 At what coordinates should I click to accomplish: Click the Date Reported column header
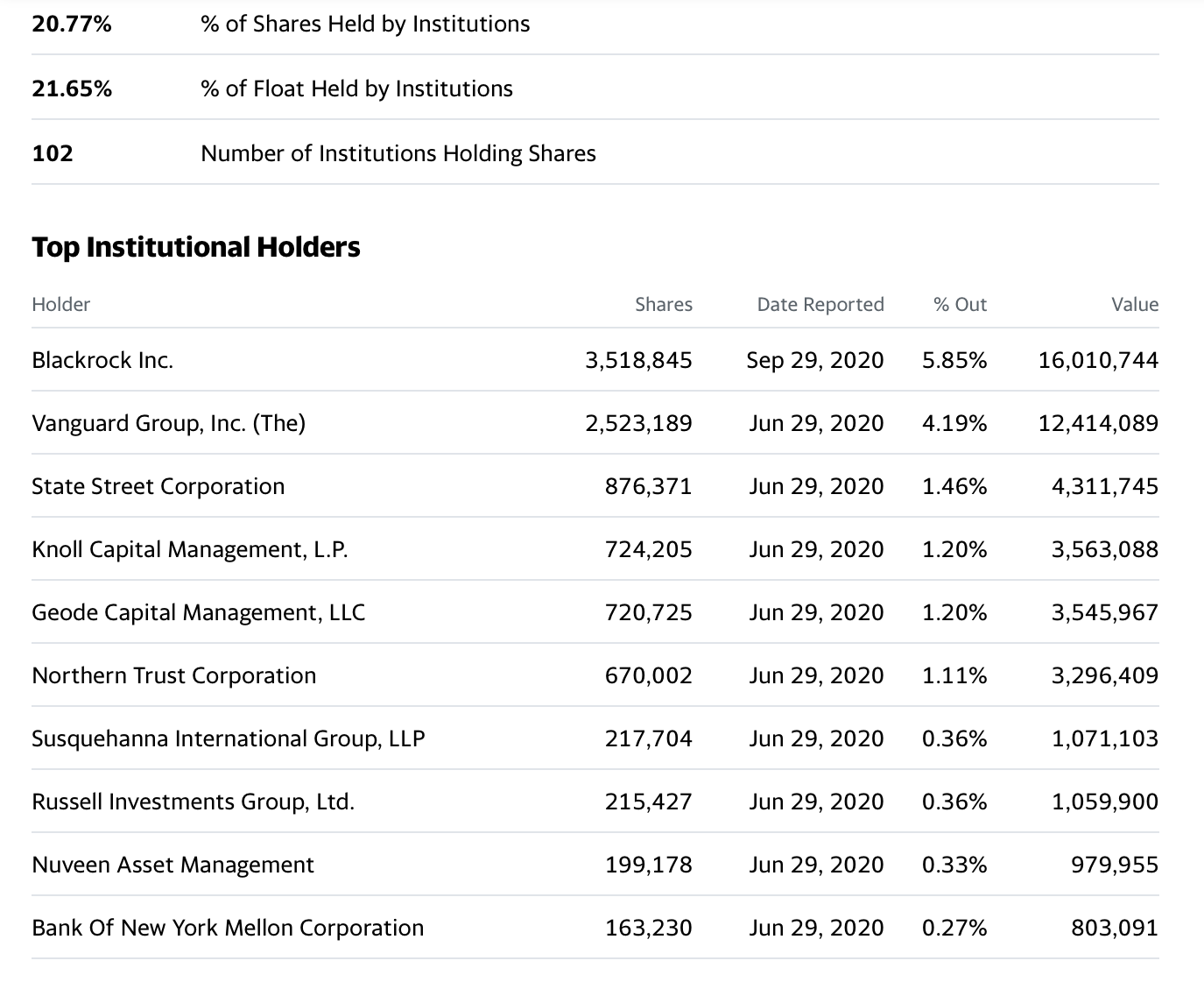(x=820, y=304)
